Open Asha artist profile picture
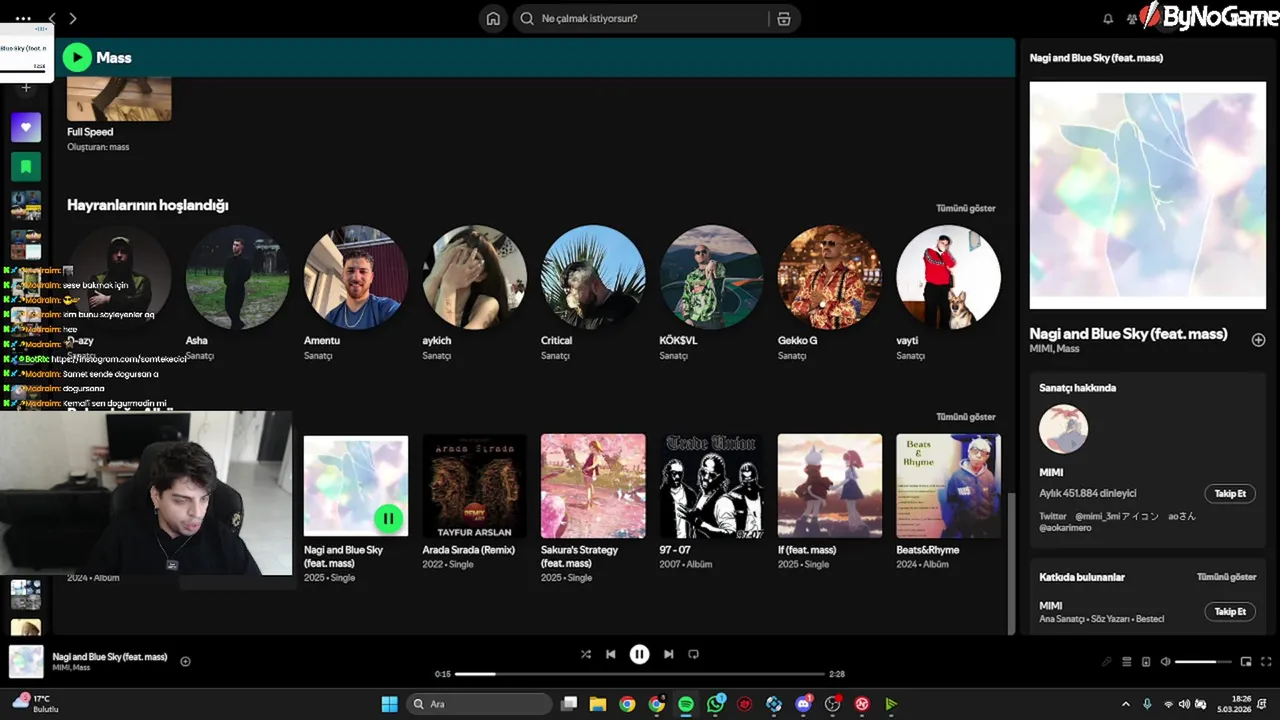The width and height of the screenshot is (1280, 720). pos(238,277)
